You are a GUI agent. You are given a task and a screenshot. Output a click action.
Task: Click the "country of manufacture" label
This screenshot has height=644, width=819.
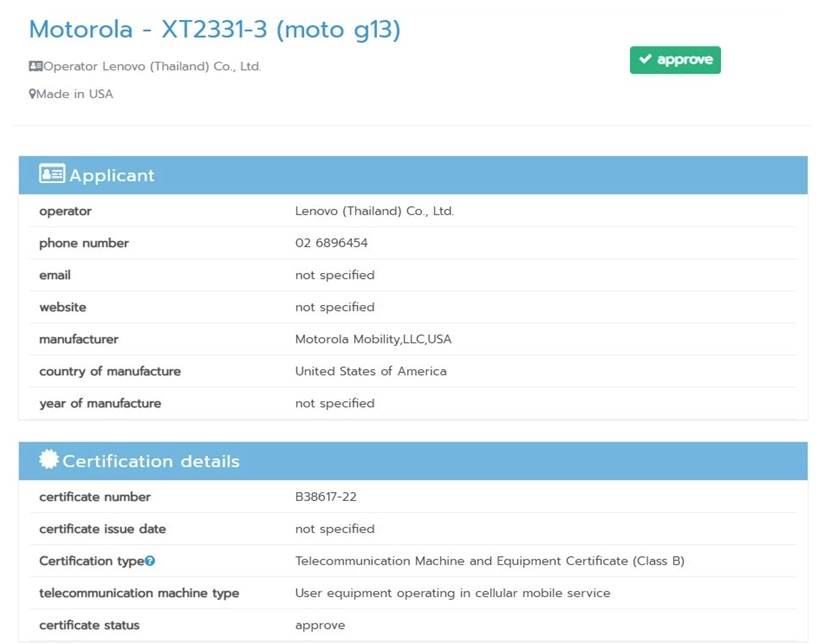tap(110, 371)
